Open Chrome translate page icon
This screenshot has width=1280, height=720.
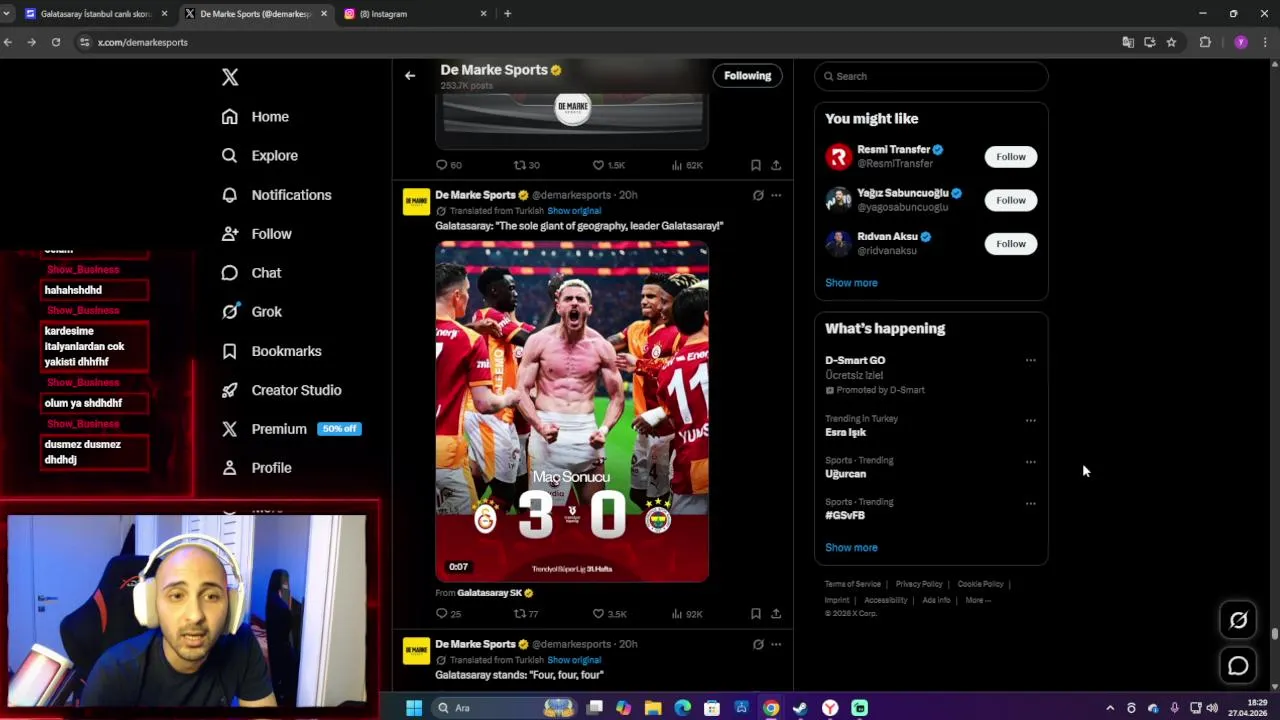tap(1128, 42)
